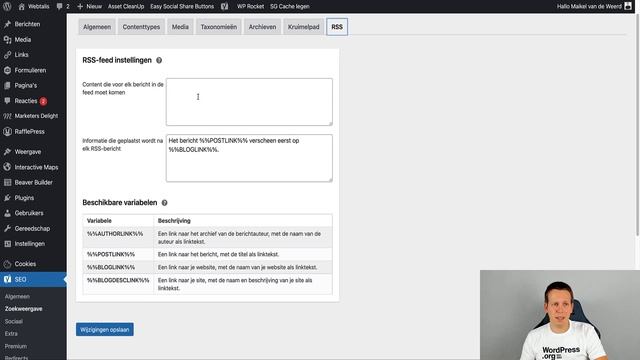Click user avatar next to Hallo Maikel
The image size is (640, 360).
(628, 6)
